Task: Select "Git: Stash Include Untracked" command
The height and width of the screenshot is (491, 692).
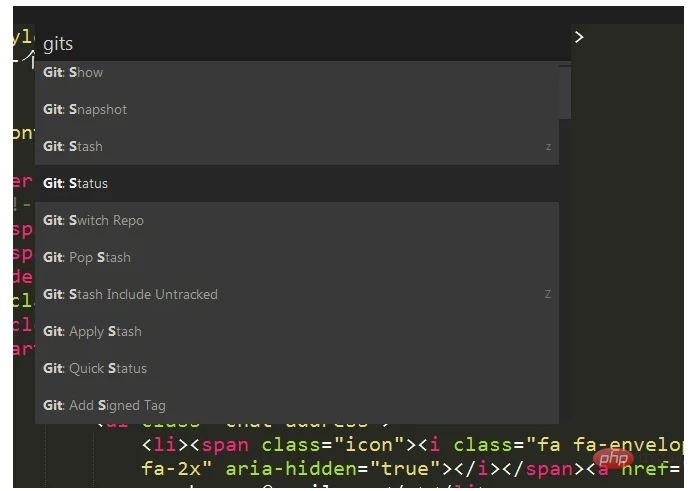Action: 297,294
